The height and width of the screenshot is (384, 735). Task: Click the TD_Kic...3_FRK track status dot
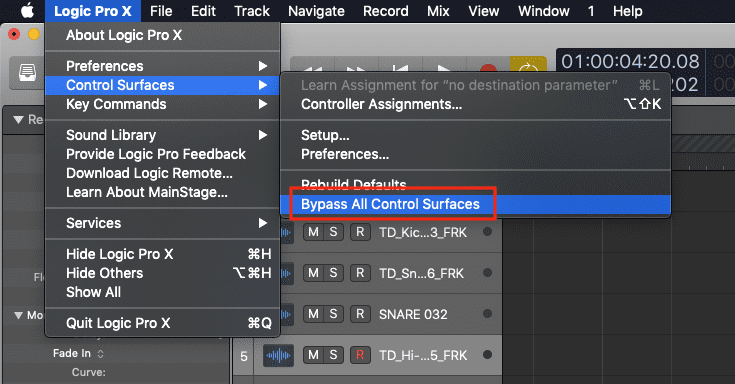[488, 232]
